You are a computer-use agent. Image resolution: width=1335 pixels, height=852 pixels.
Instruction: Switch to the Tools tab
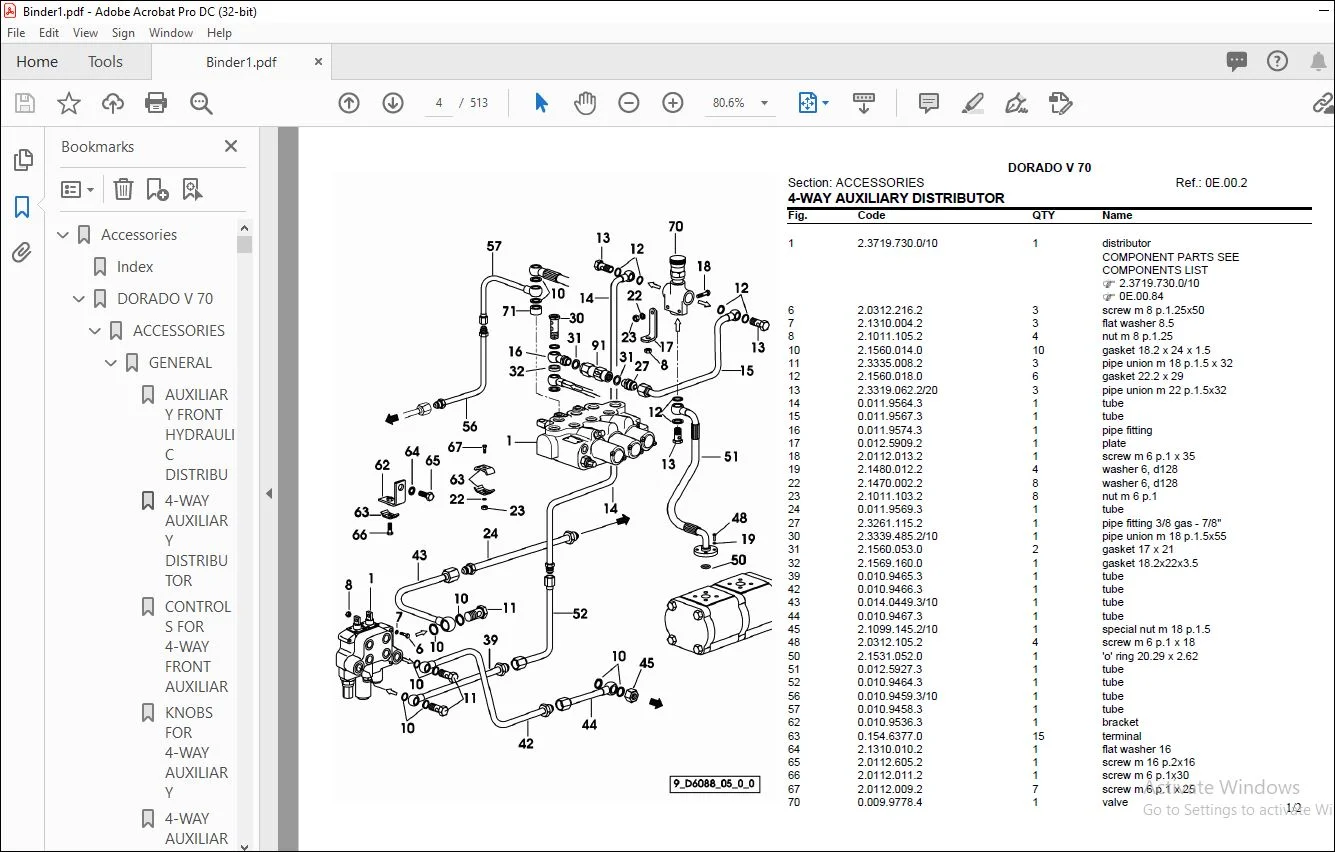pos(105,62)
